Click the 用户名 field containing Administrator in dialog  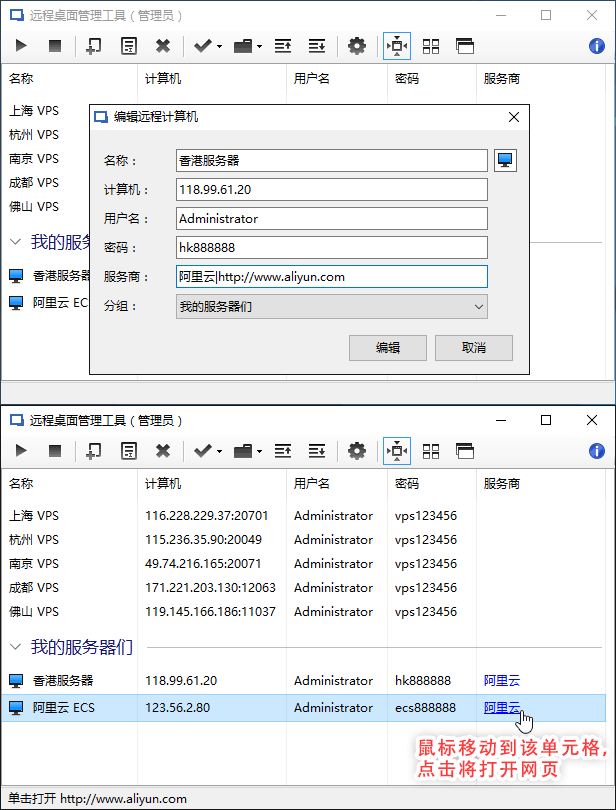tap(331, 218)
